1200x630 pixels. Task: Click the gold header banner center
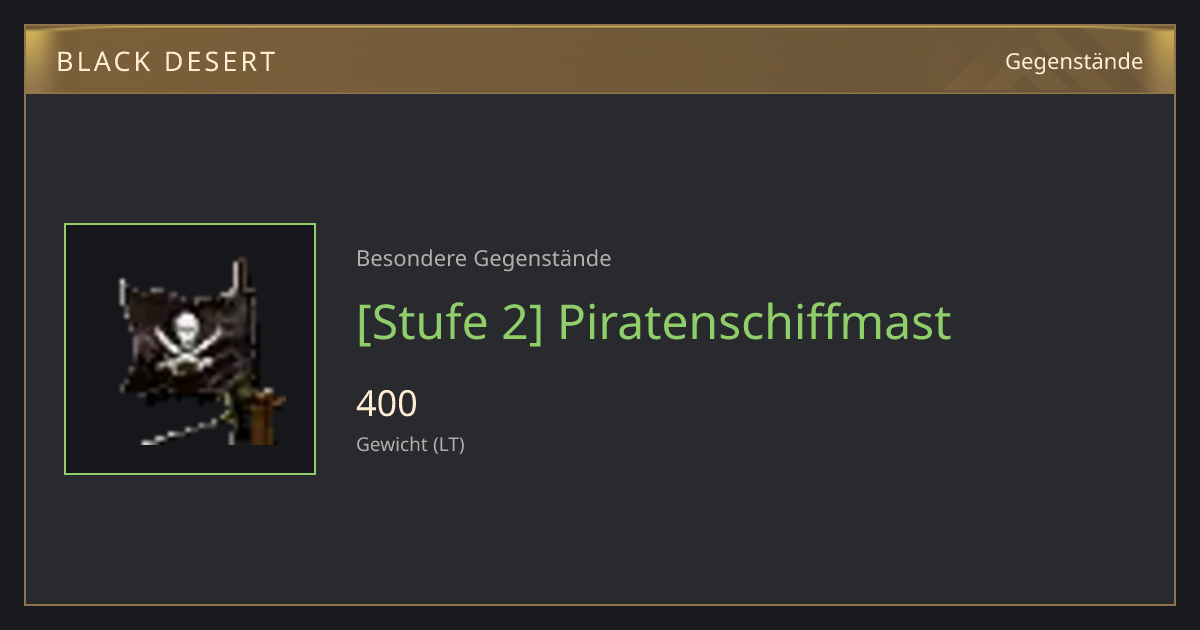pos(600,60)
